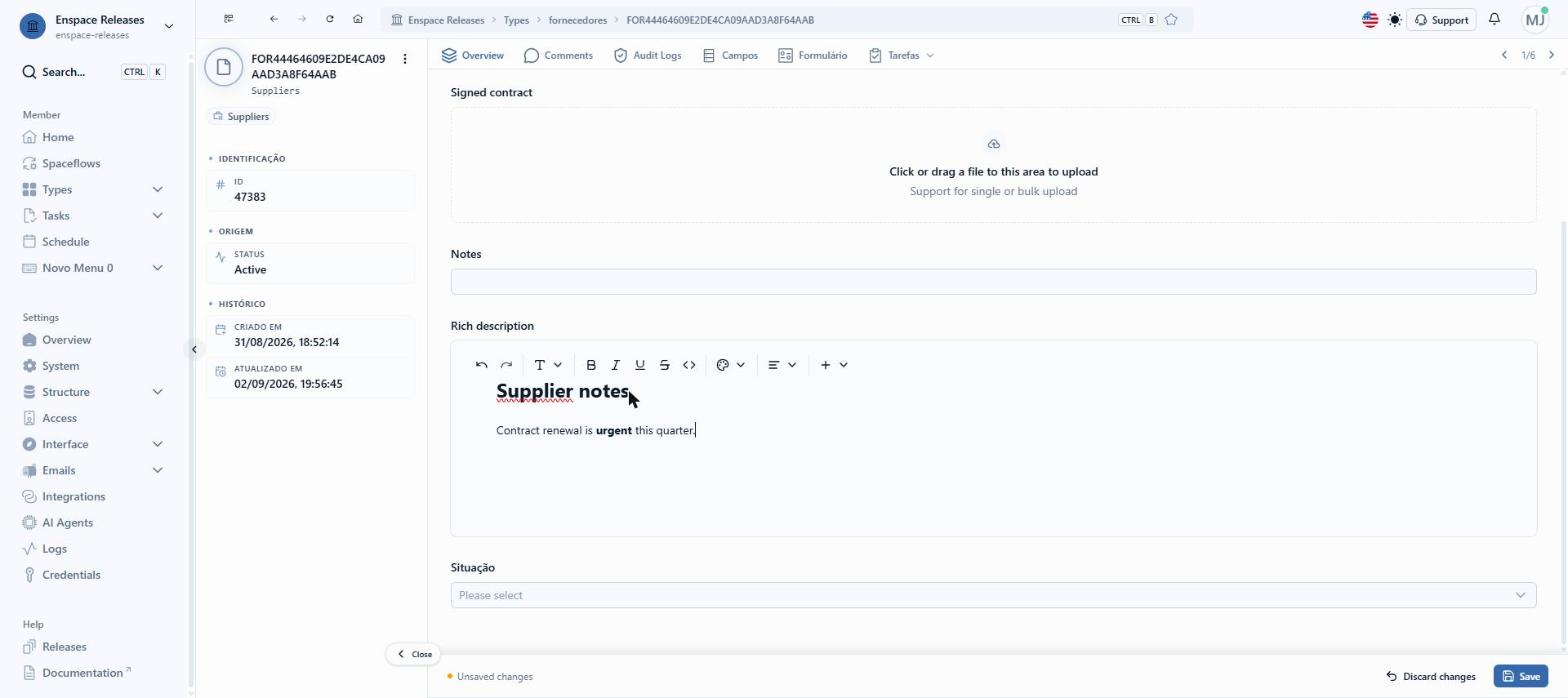This screenshot has height=698, width=1568.
Task: Bookmark page with the star icon
Action: (1171, 20)
